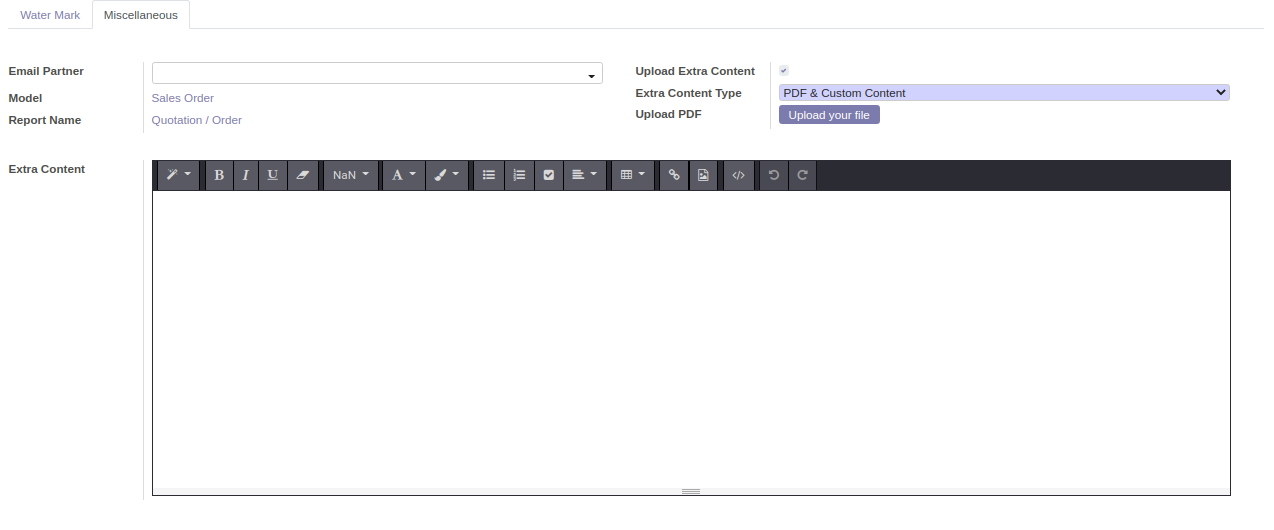The width and height of the screenshot is (1274, 530).
Task: Toggle underline formatting
Action: pyautogui.click(x=272, y=175)
